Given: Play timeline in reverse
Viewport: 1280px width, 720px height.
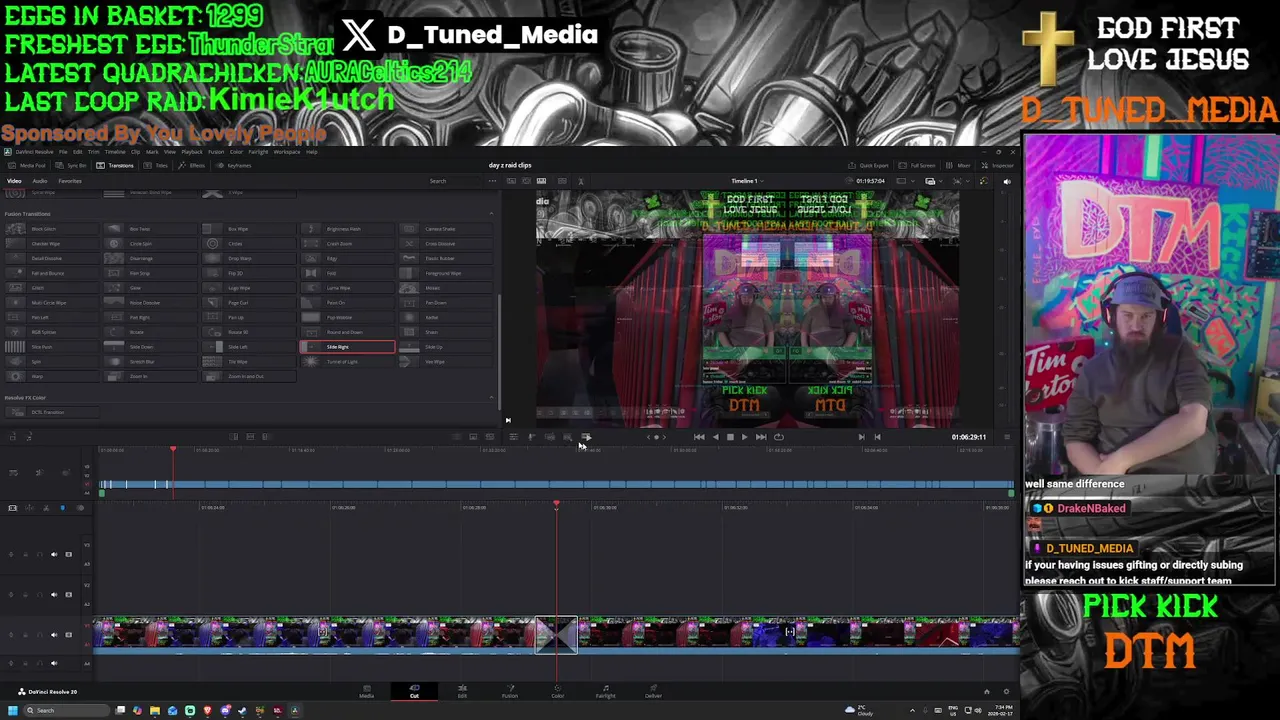Looking at the screenshot, I should (x=715, y=436).
